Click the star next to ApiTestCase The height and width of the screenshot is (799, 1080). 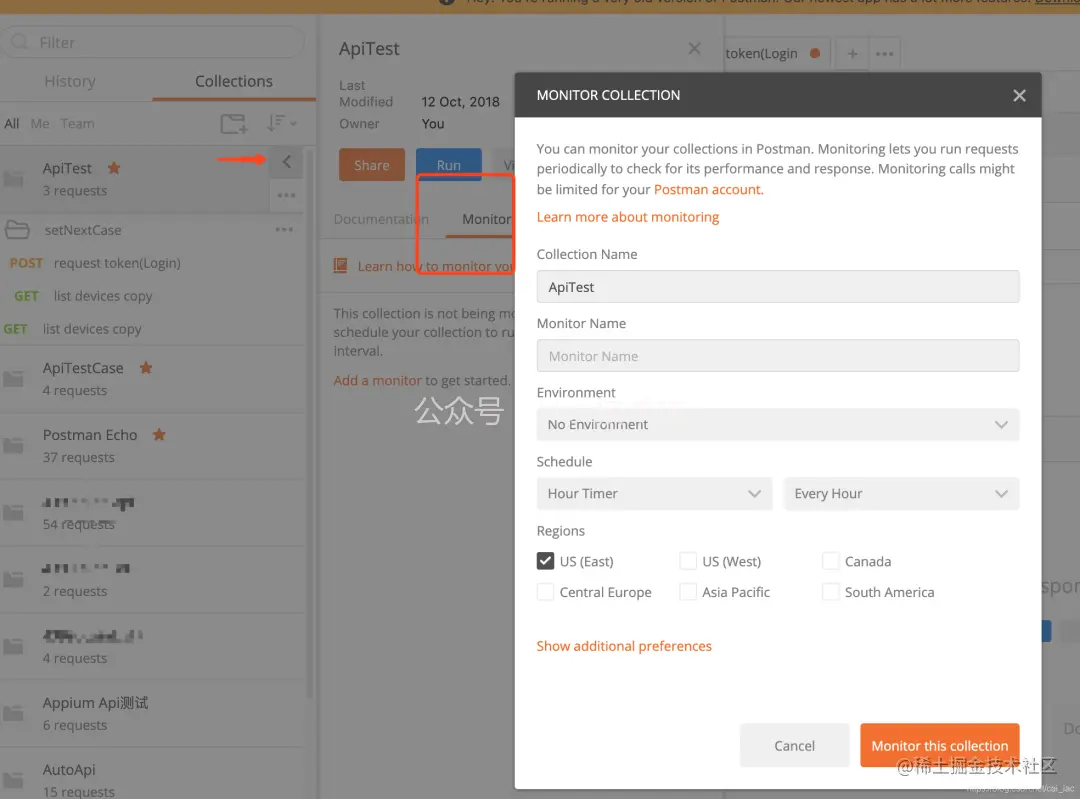145,368
